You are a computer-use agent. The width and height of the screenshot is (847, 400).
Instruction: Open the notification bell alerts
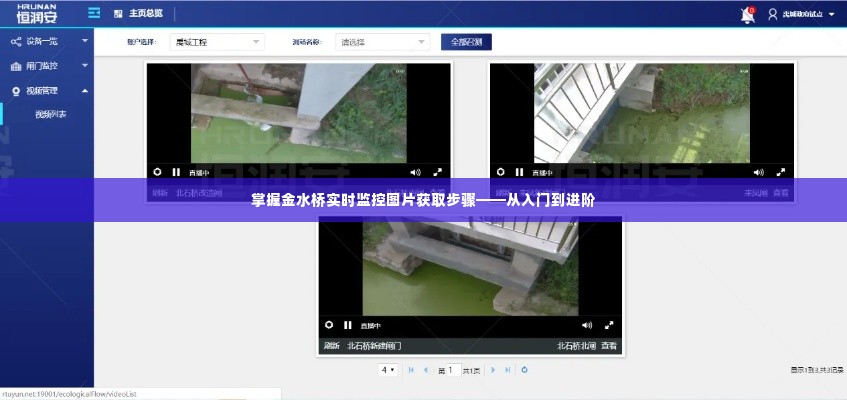pos(747,15)
